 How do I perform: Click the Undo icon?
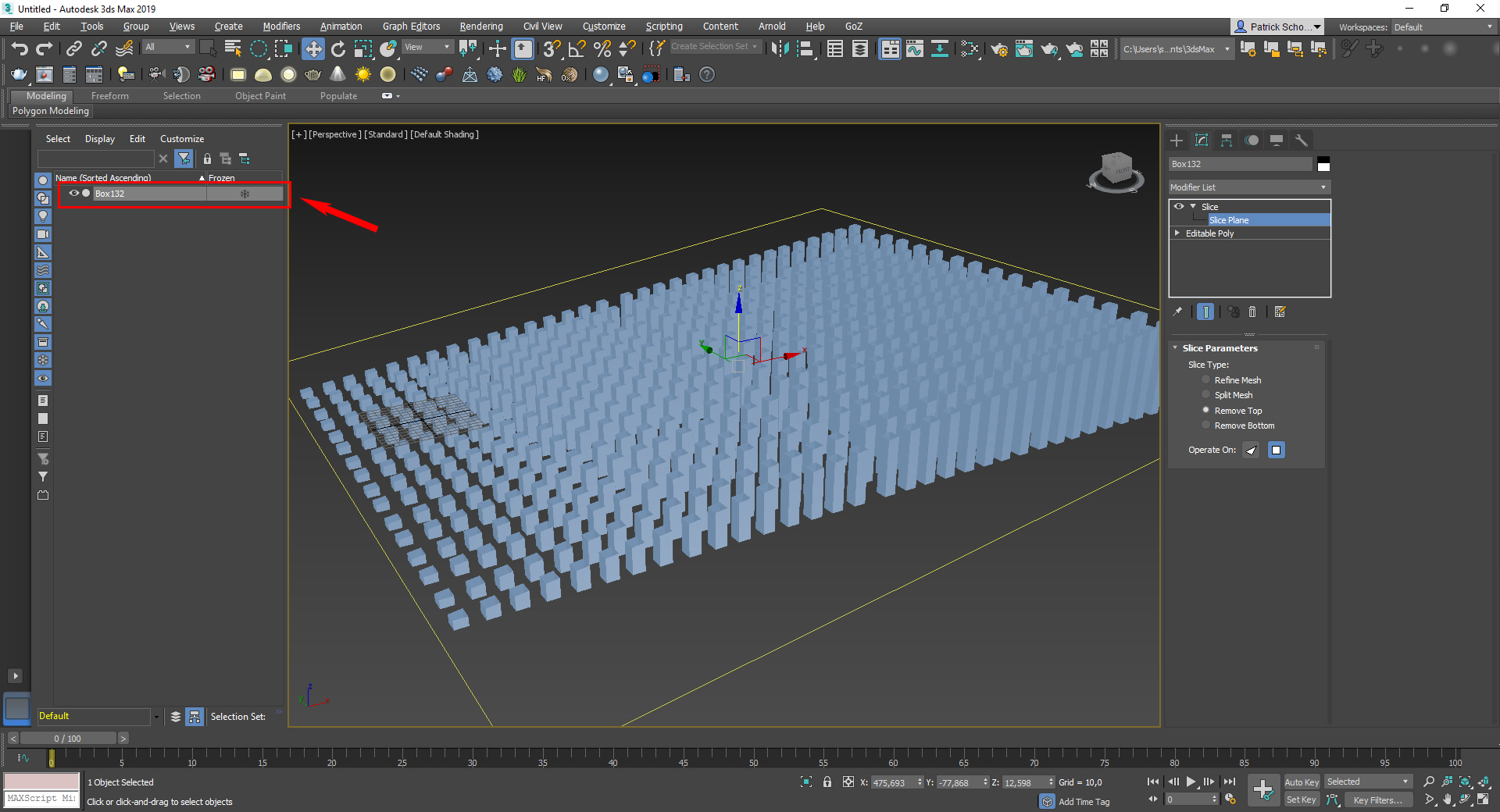(20, 48)
